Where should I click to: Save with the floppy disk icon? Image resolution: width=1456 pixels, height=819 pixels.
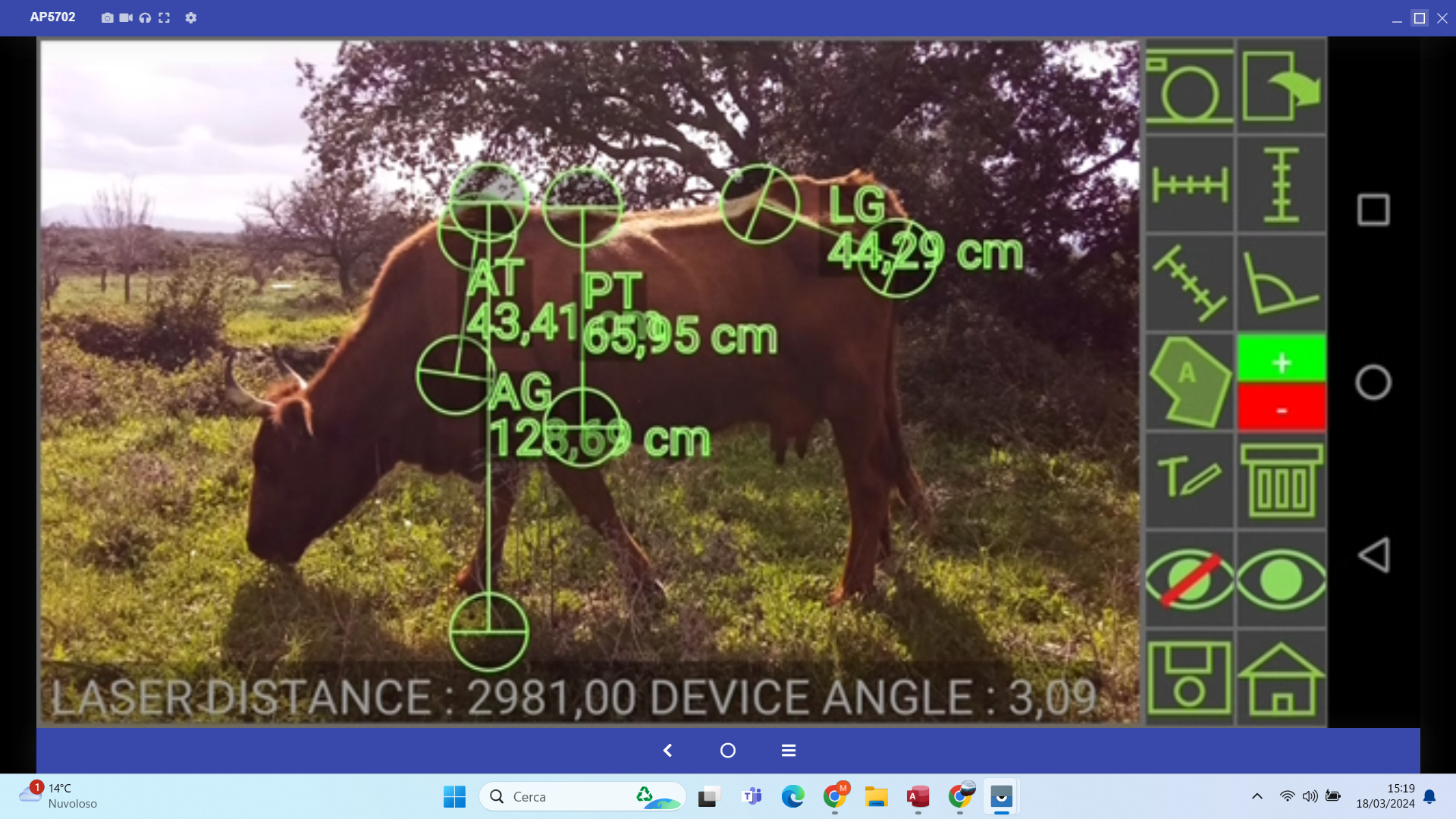click(x=1189, y=678)
